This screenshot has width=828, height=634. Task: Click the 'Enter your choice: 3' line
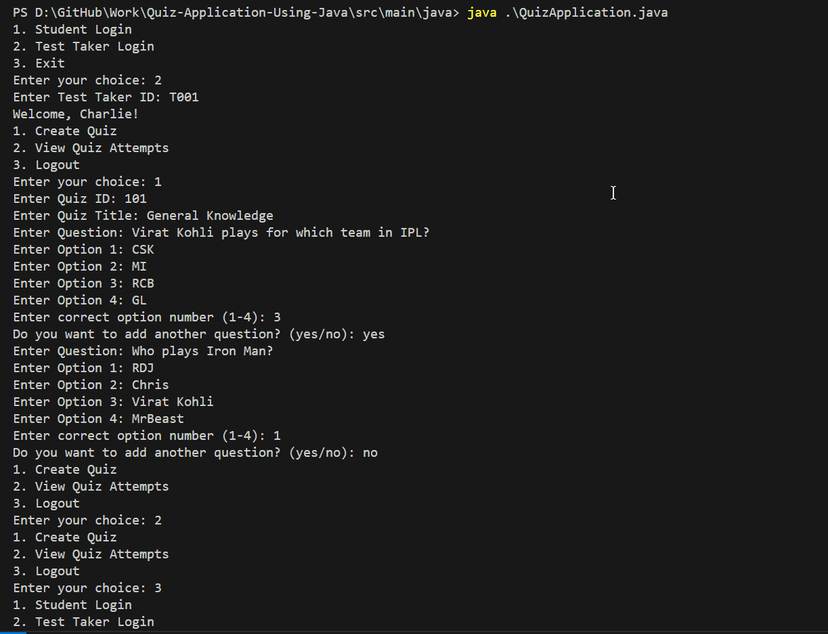tap(87, 588)
